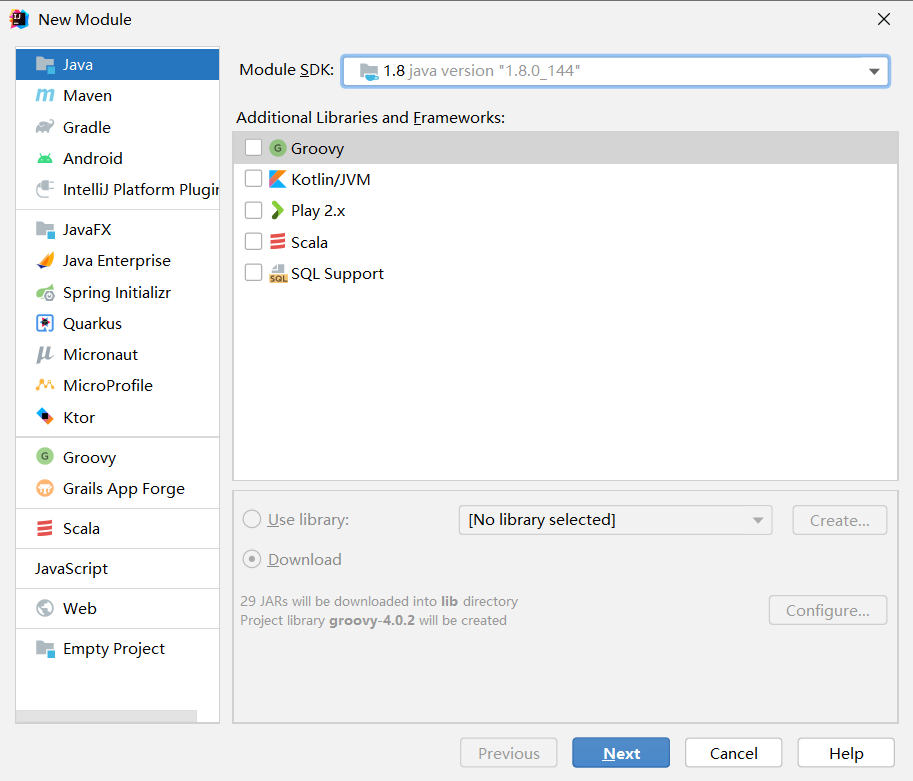Select MicroProfile in the sidebar list
The width and height of the screenshot is (913, 781).
(118, 385)
